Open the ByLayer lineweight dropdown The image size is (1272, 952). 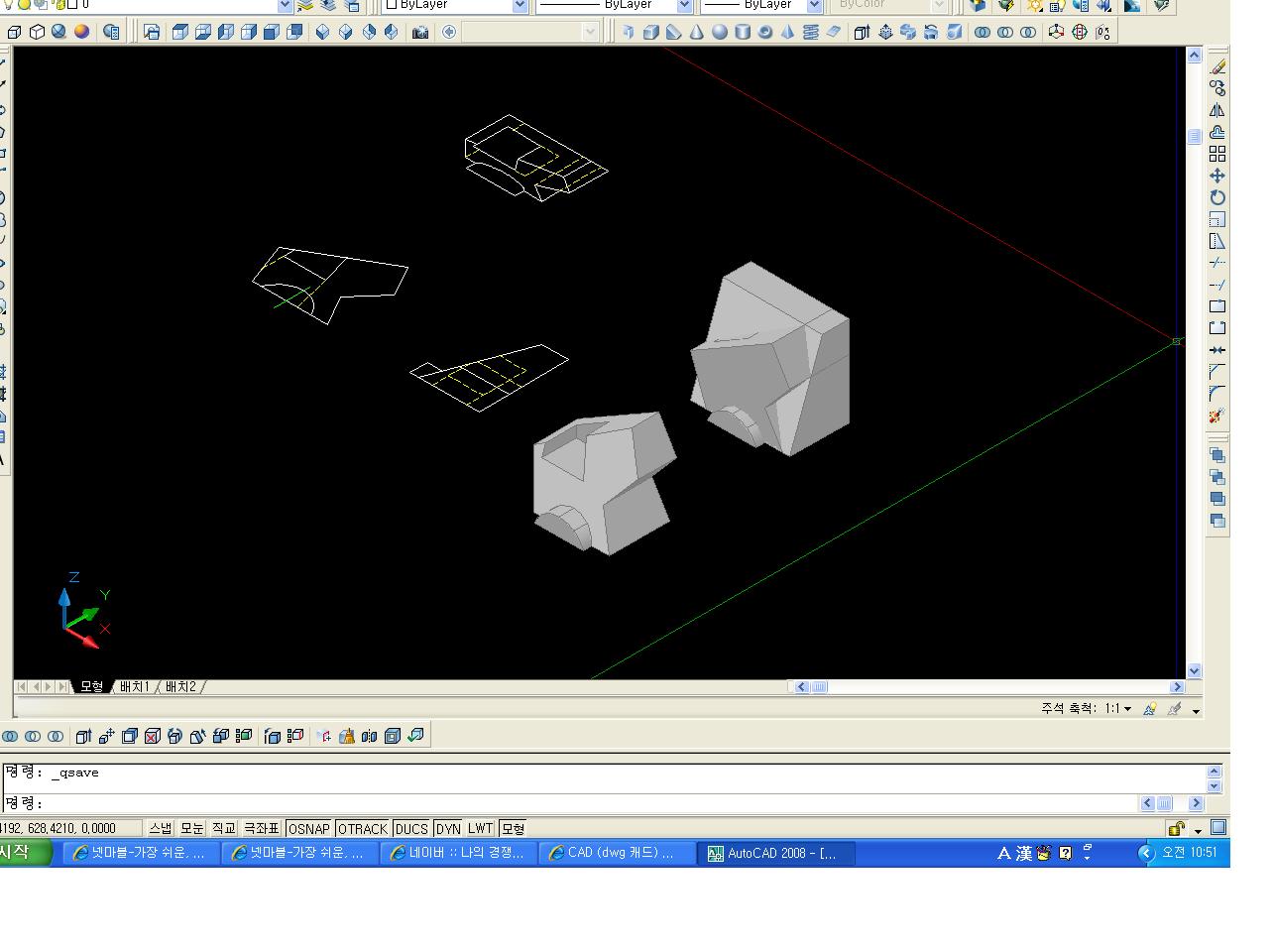814,5
